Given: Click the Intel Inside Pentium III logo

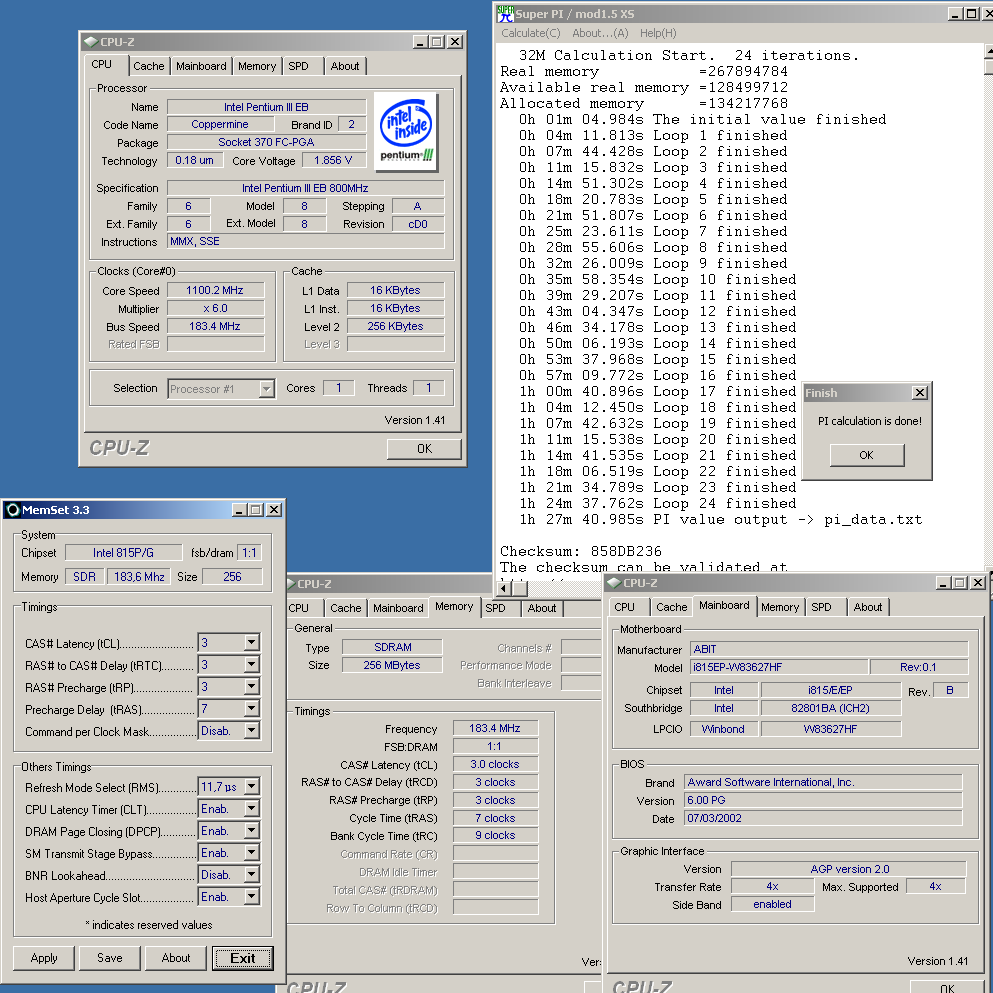Looking at the screenshot, I should click(x=406, y=132).
